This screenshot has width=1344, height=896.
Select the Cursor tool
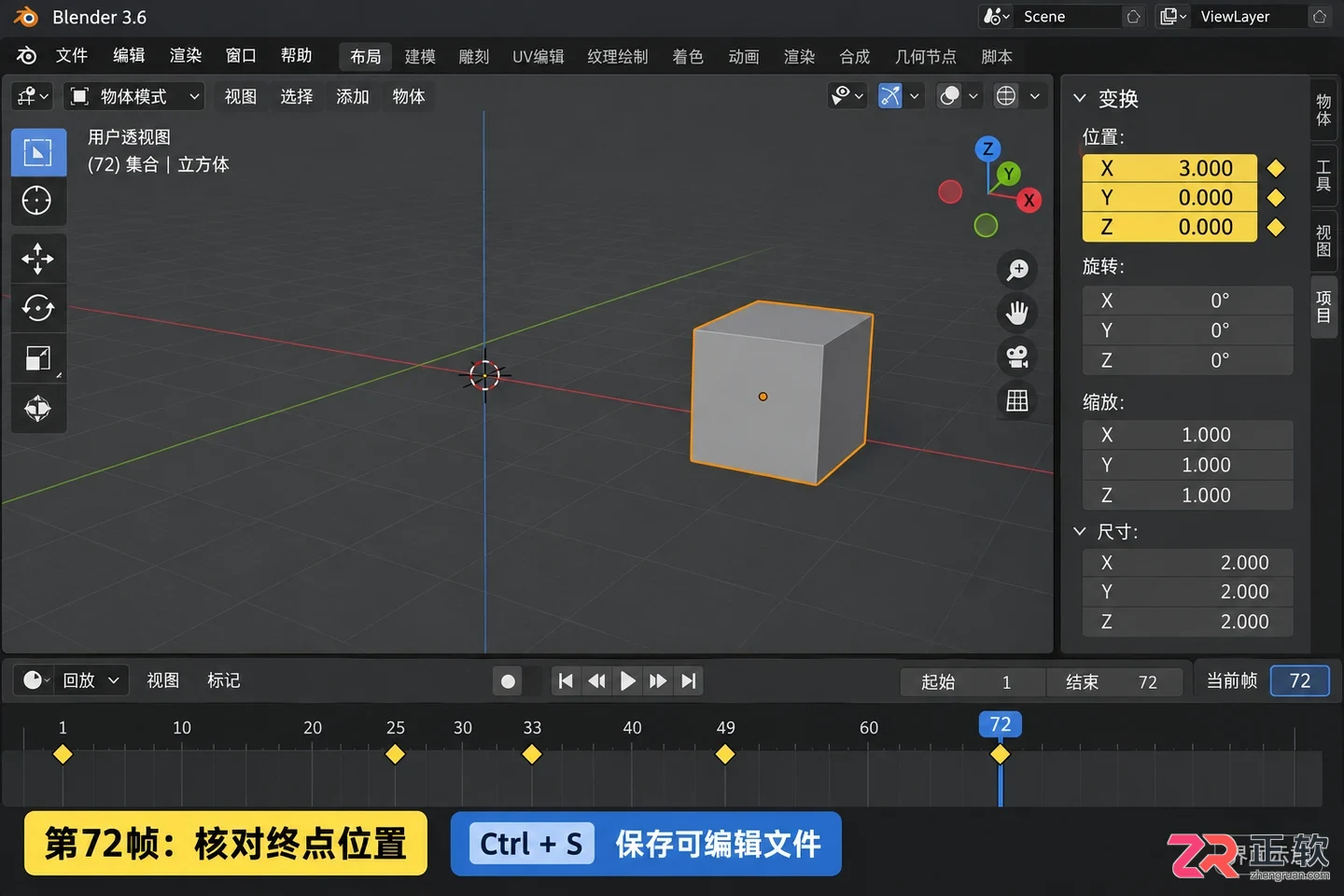(38, 201)
